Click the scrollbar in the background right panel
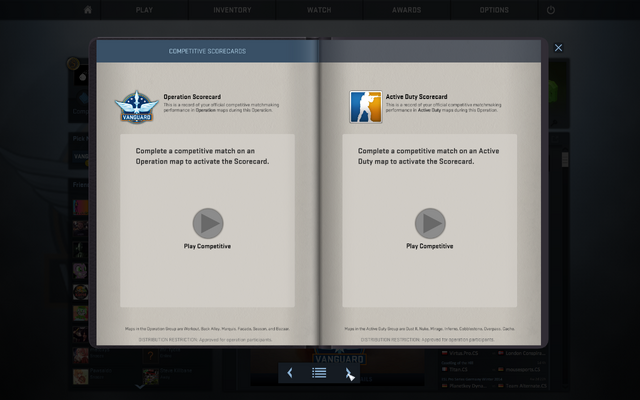 (x=565, y=160)
